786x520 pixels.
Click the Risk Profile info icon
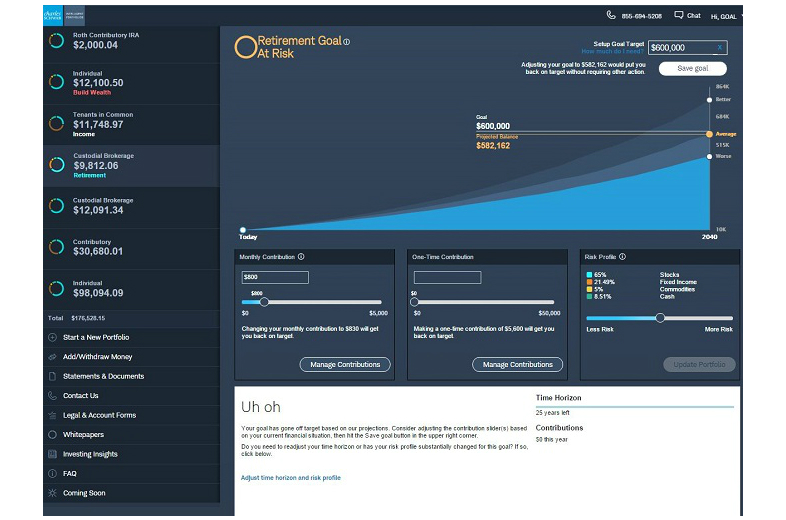coord(622,257)
